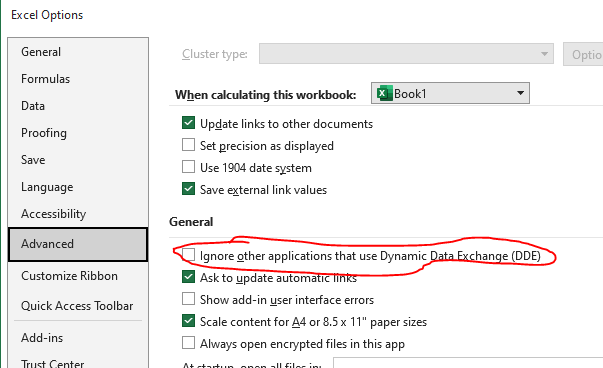Check Ignore other applications that use DDE

[188, 255]
